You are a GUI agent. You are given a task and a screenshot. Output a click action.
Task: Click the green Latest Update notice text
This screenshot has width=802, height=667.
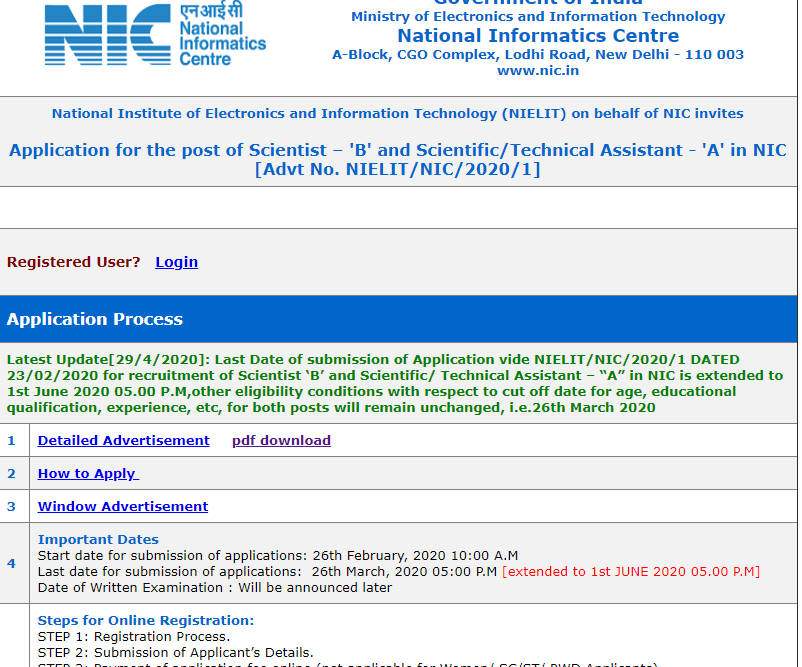click(397, 383)
